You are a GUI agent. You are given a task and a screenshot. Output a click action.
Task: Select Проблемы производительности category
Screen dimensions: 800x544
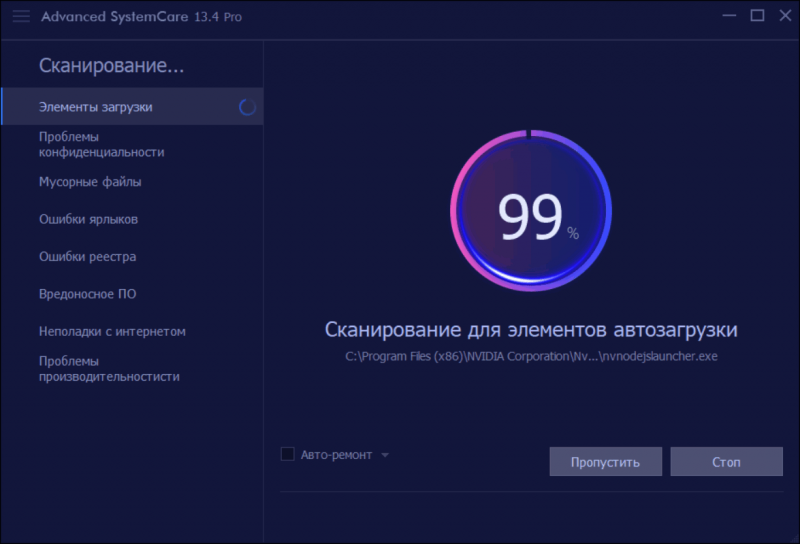click(x=109, y=369)
